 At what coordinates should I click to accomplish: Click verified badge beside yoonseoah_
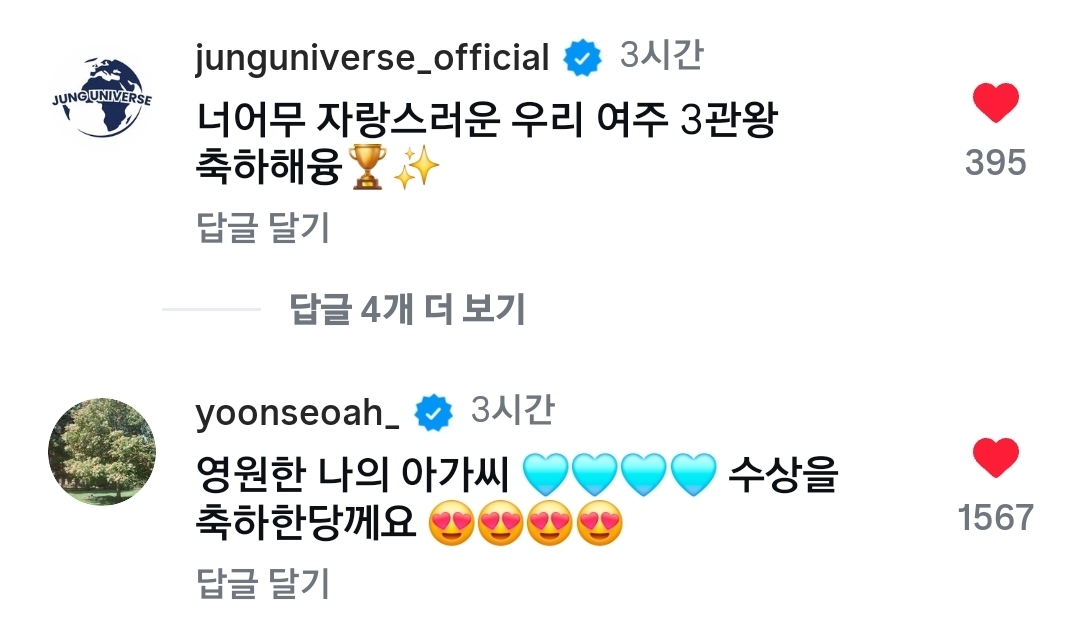tap(433, 413)
